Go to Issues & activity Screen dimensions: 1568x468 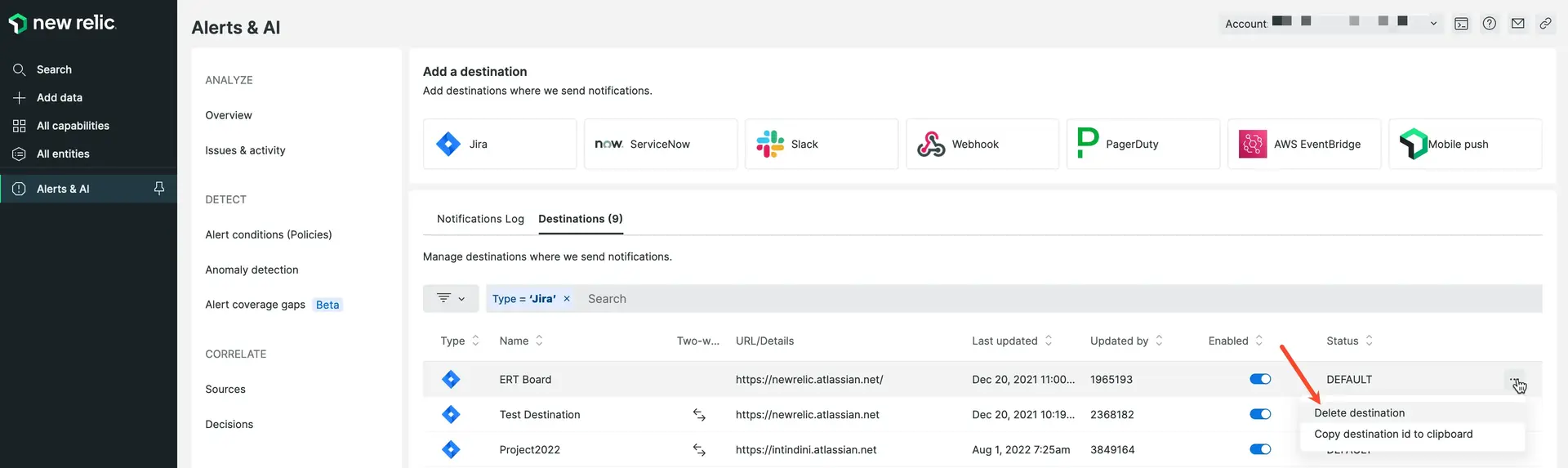point(245,150)
